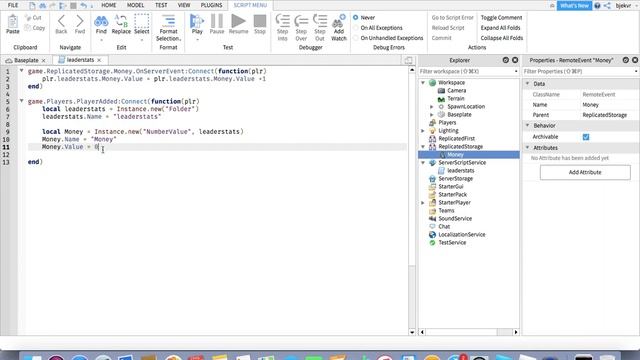Collapse the Behavior properties section

pos(527,125)
